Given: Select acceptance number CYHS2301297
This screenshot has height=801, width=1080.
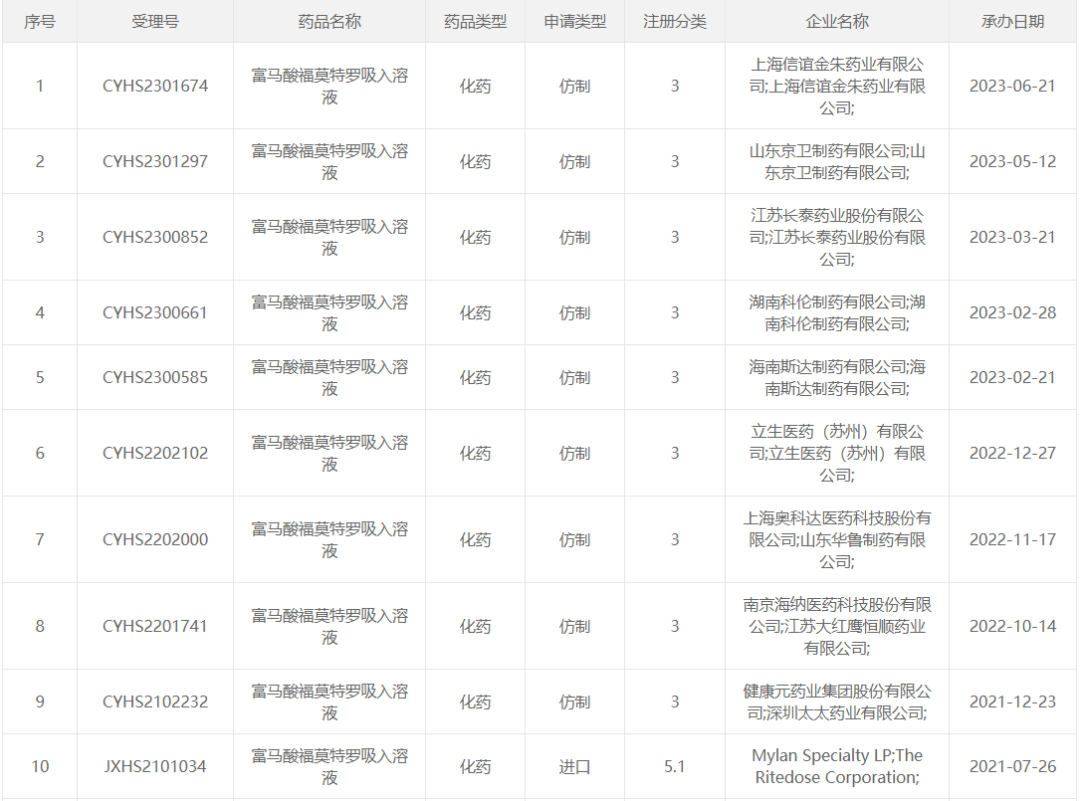Looking at the screenshot, I should 155,161.
